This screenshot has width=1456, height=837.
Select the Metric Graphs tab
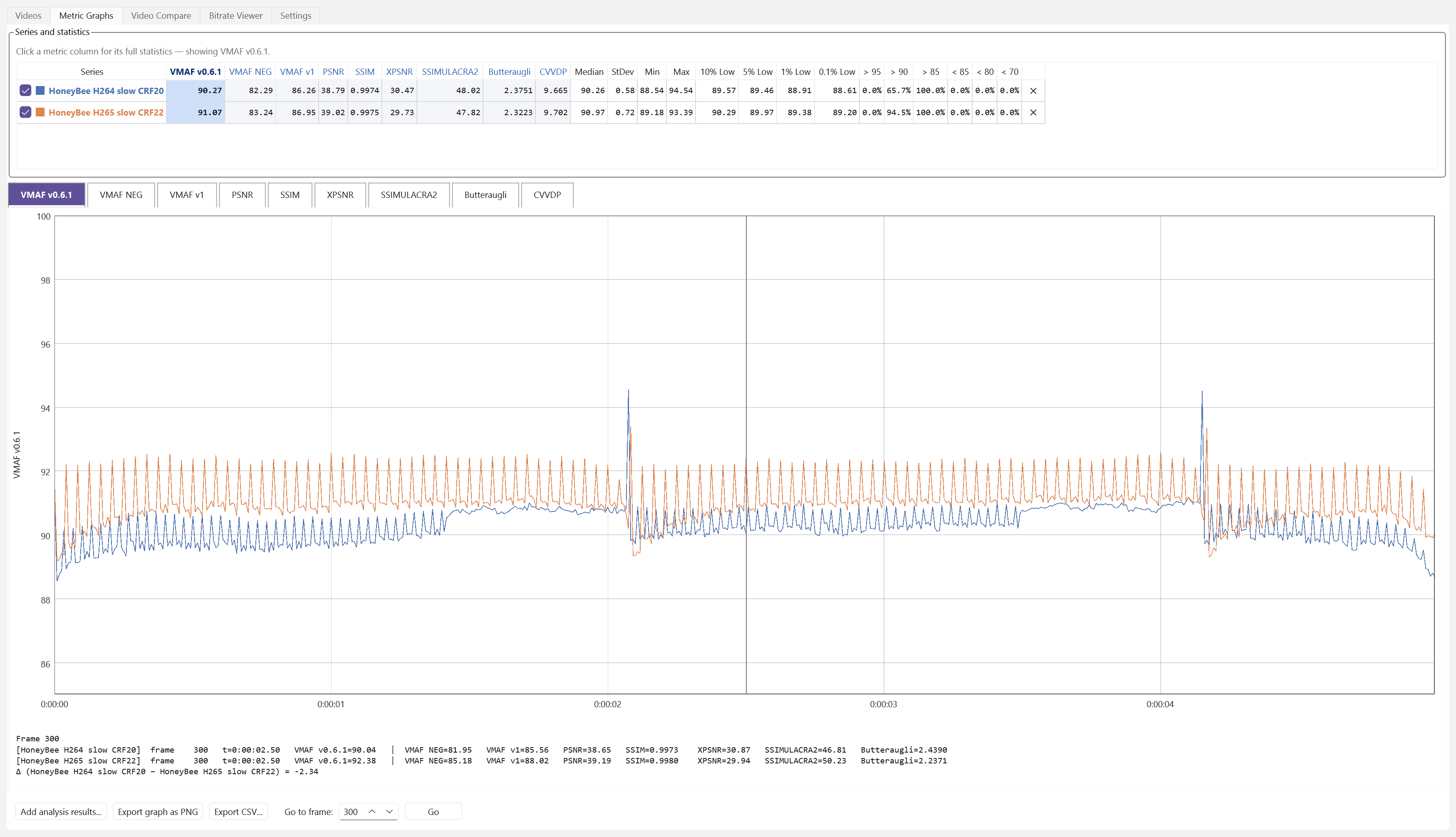86,15
